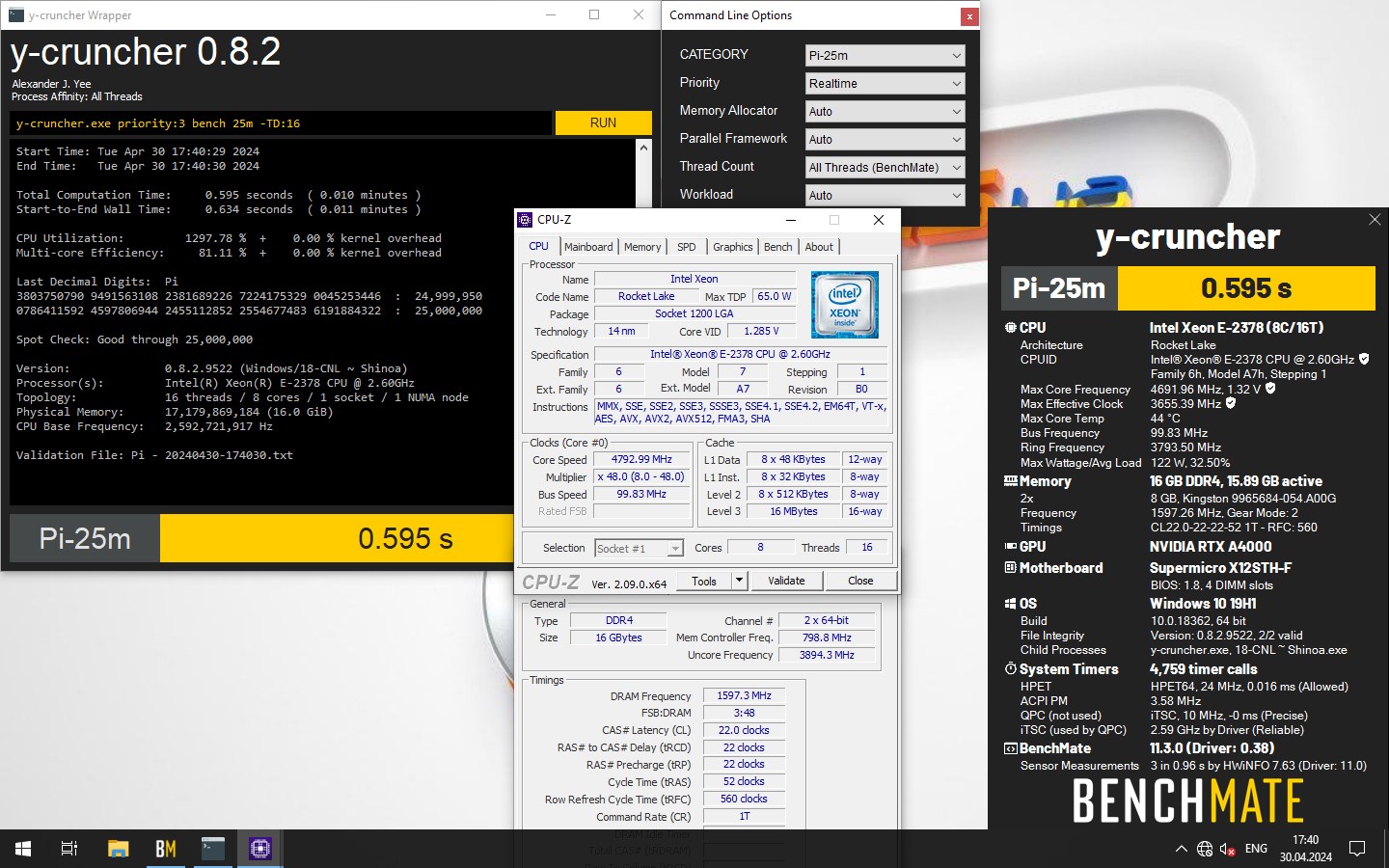Switch to the Memory tab in CPU-Z
The width and height of the screenshot is (1389, 868).
click(x=642, y=247)
